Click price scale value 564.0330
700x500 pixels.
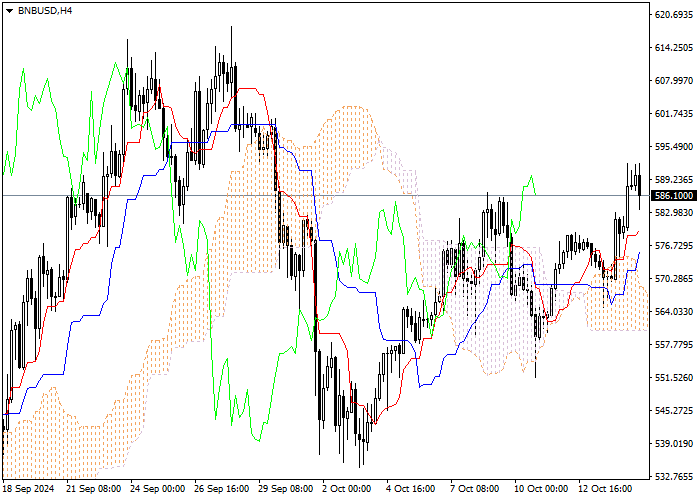pos(673,312)
